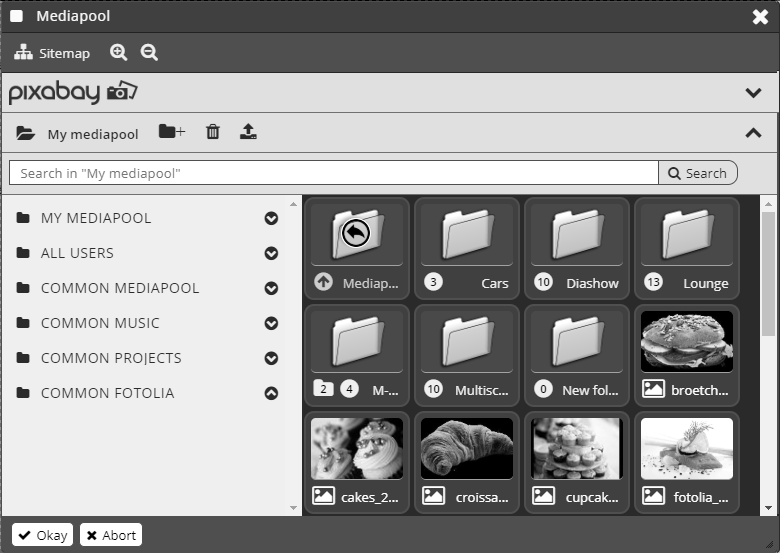Screen dimensions: 780x553
Task: Click the zoom out magnifier icon
Action: pyautogui.click(x=149, y=52)
